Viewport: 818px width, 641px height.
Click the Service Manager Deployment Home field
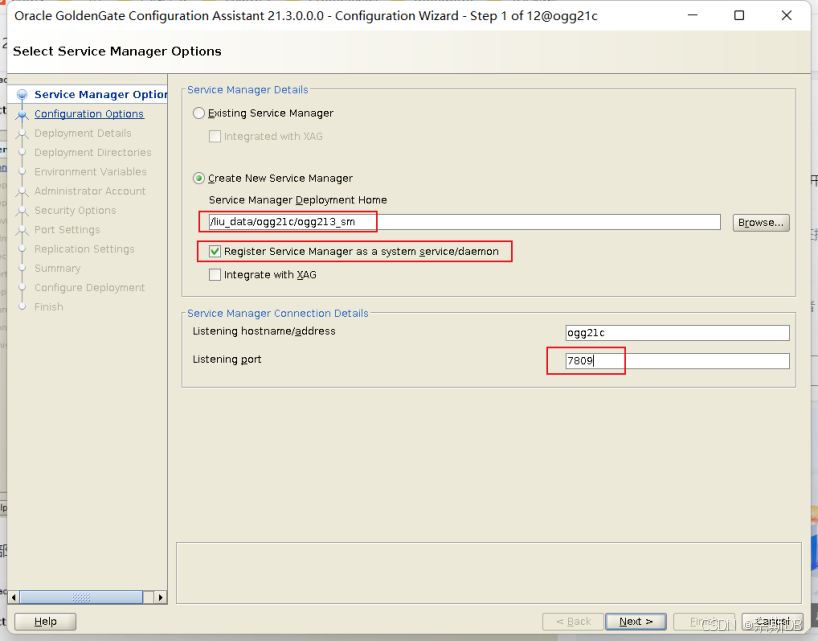[x=464, y=222]
